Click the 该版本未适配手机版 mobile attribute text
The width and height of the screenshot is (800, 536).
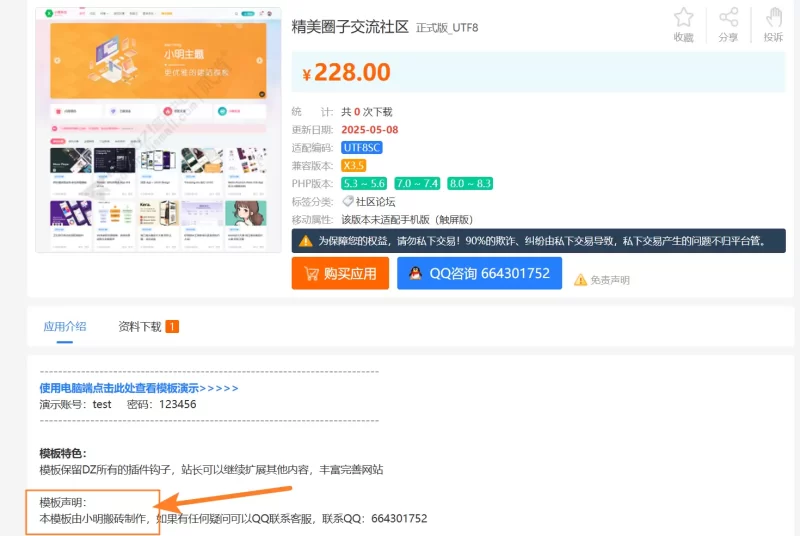407,219
